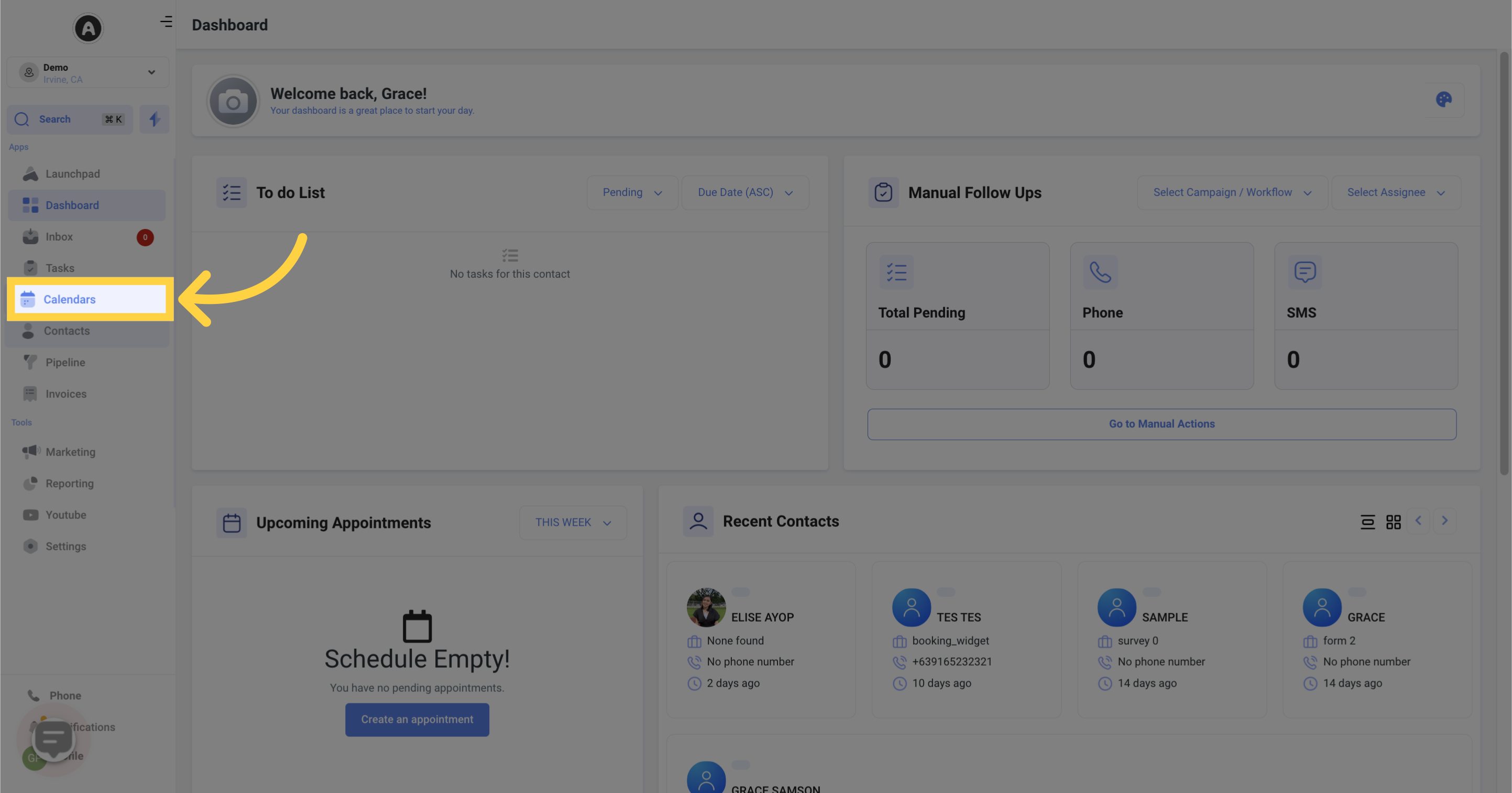Expand the Pending dropdown filter
Image resolution: width=1512 pixels, height=793 pixels.
tap(631, 192)
